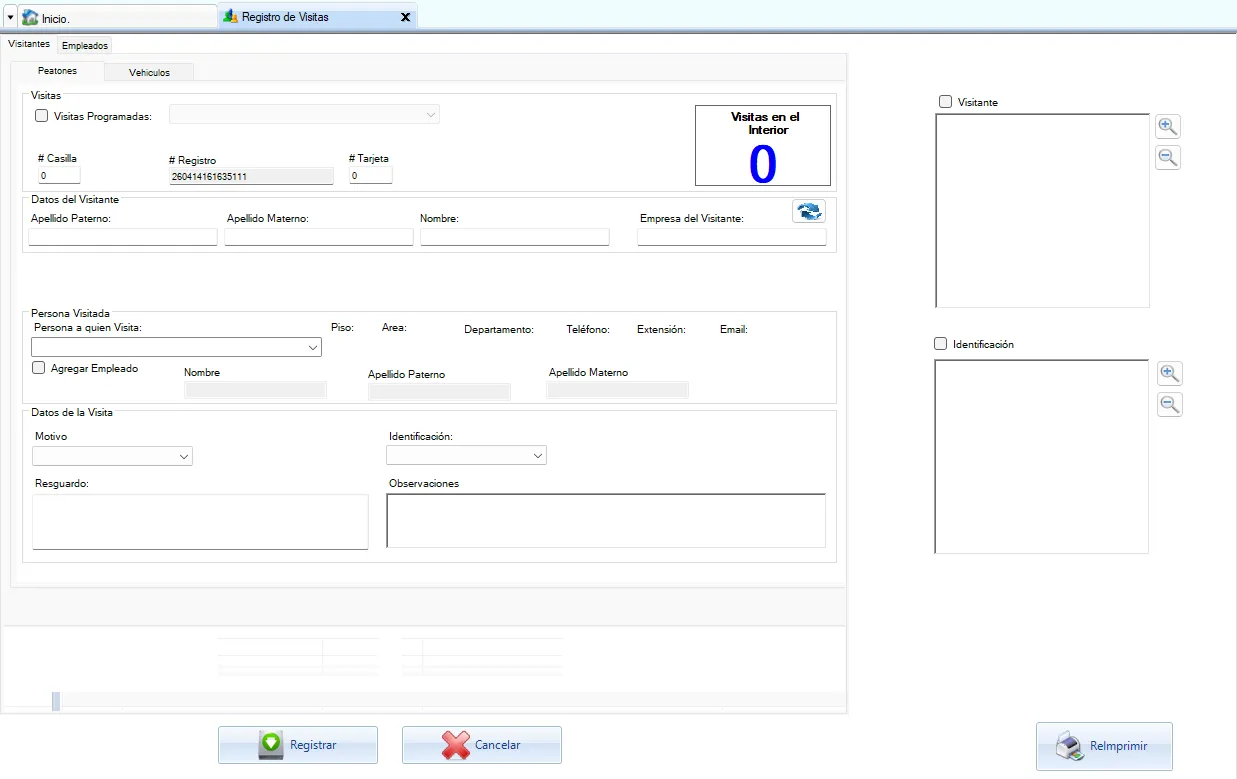Select the Visitantes tab
The width and height of the screenshot is (1237, 779).
coord(29,44)
